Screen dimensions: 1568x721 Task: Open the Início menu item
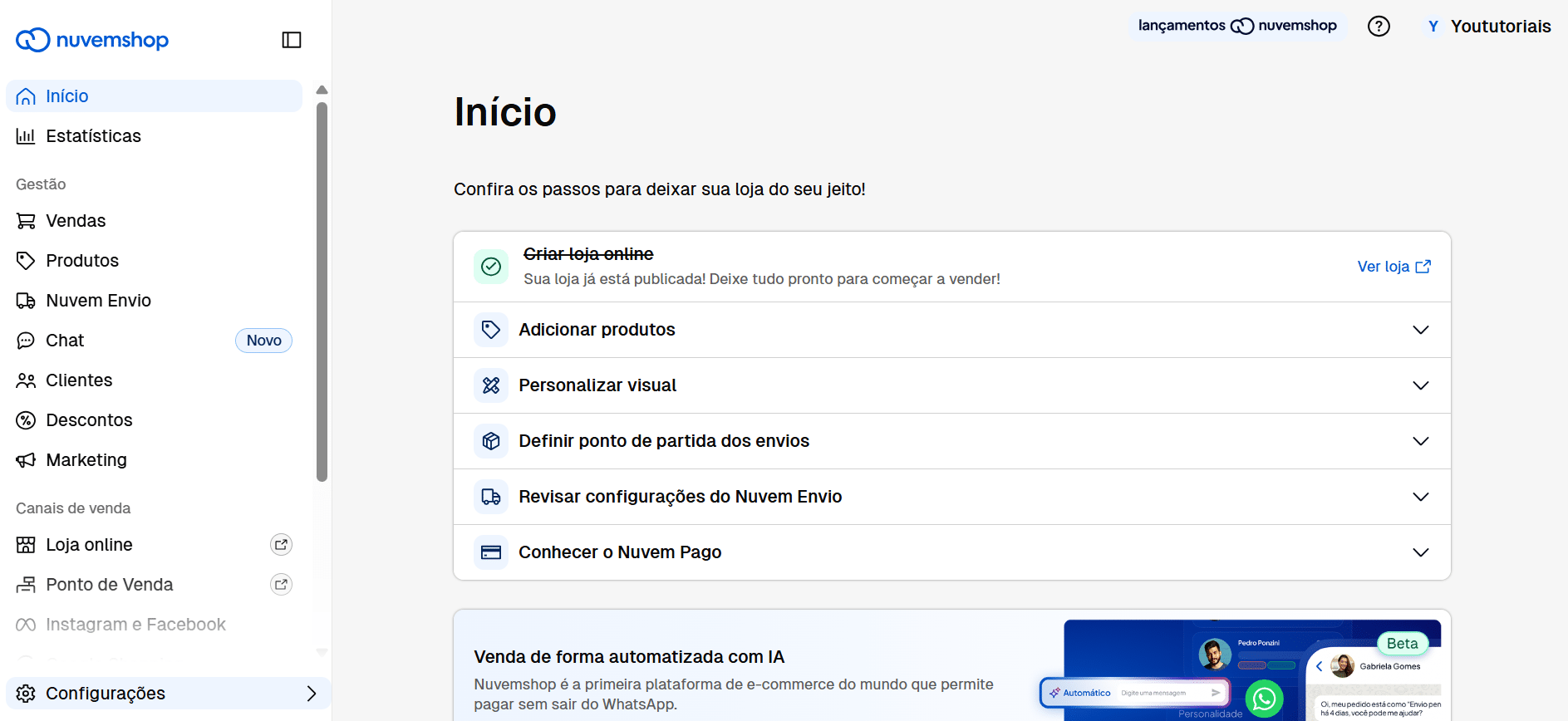[155, 96]
